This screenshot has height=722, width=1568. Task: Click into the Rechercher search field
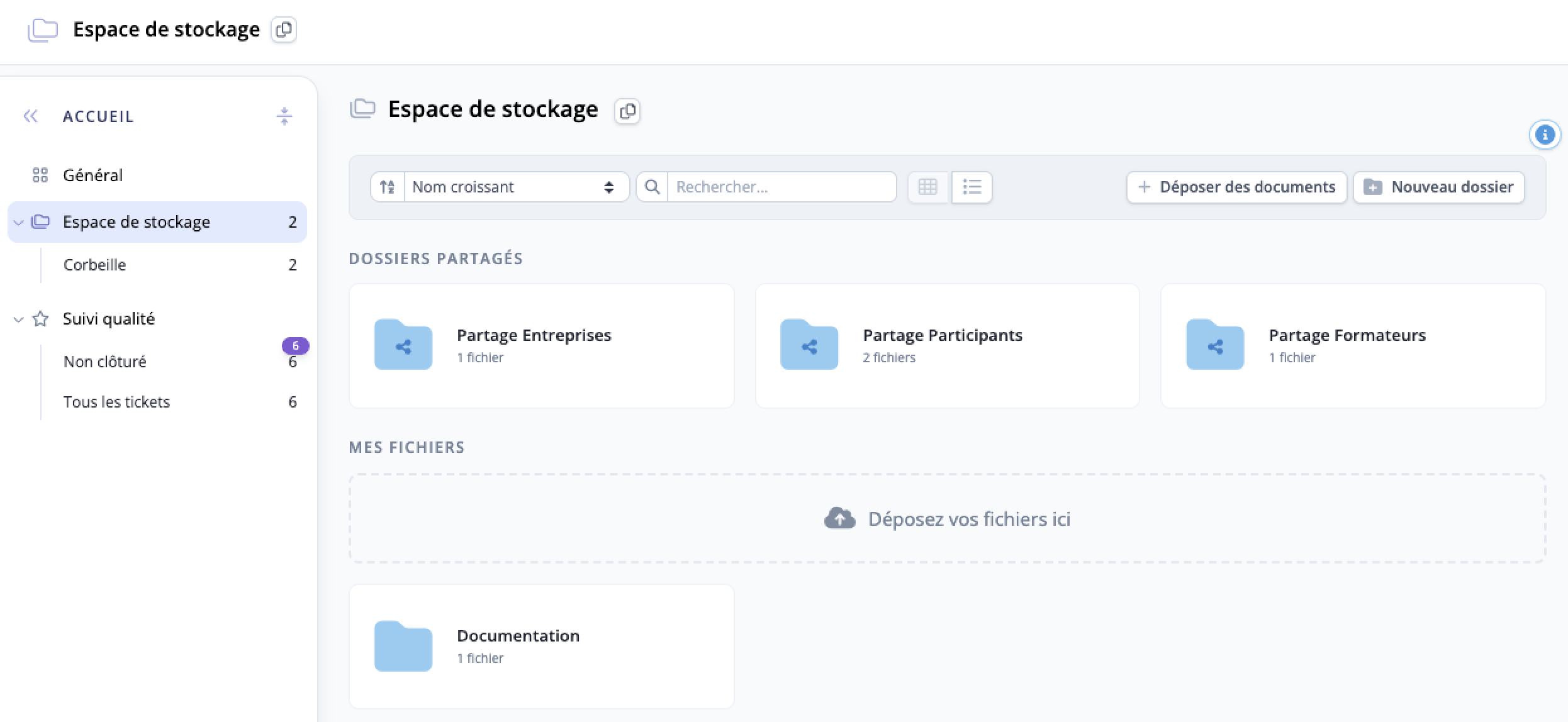coord(781,187)
